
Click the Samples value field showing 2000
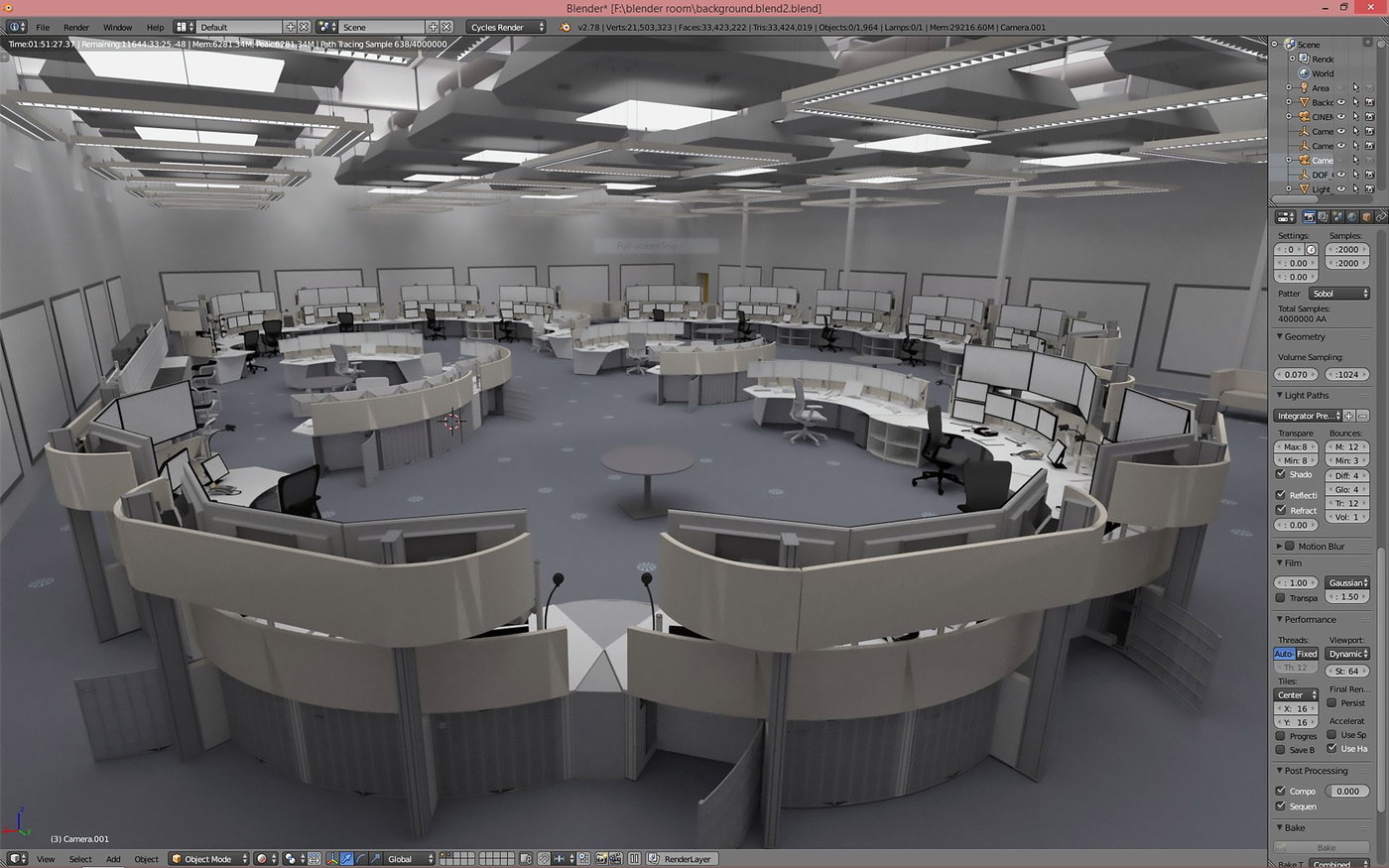point(1345,249)
